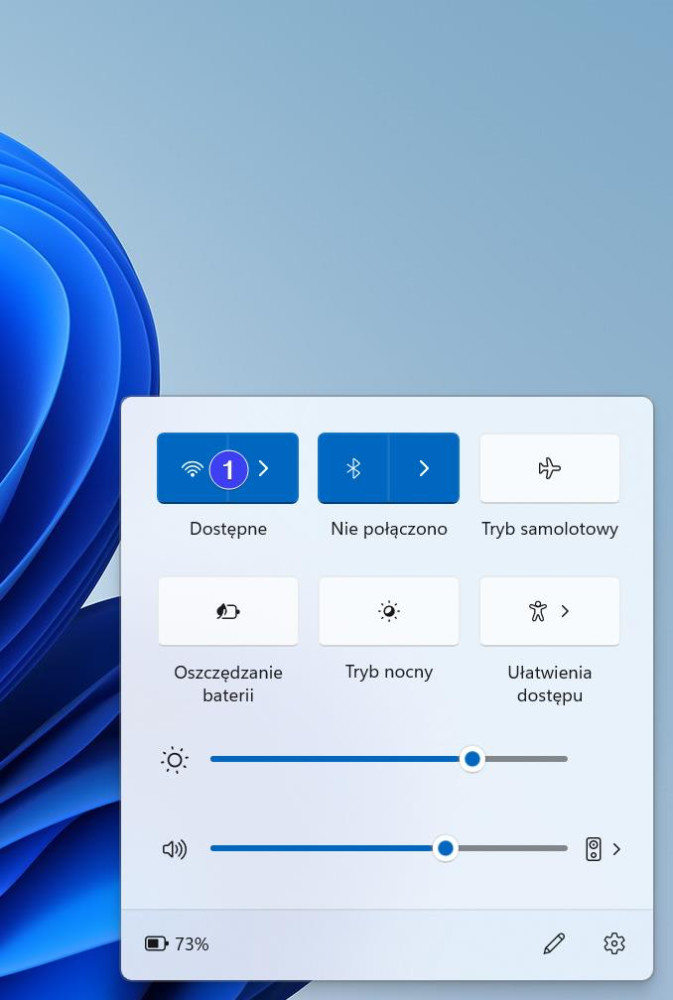This screenshot has height=1000, width=673.
Task: Enable Tryb nocny night light tile
Action: (389, 611)
